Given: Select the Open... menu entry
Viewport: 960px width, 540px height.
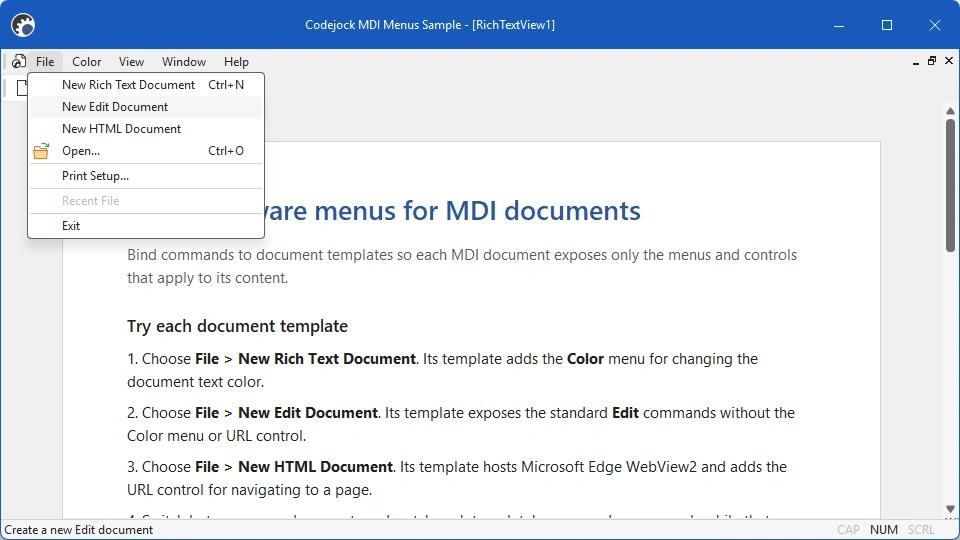Looking at the screenshot, I should click(x=146, y=151).
